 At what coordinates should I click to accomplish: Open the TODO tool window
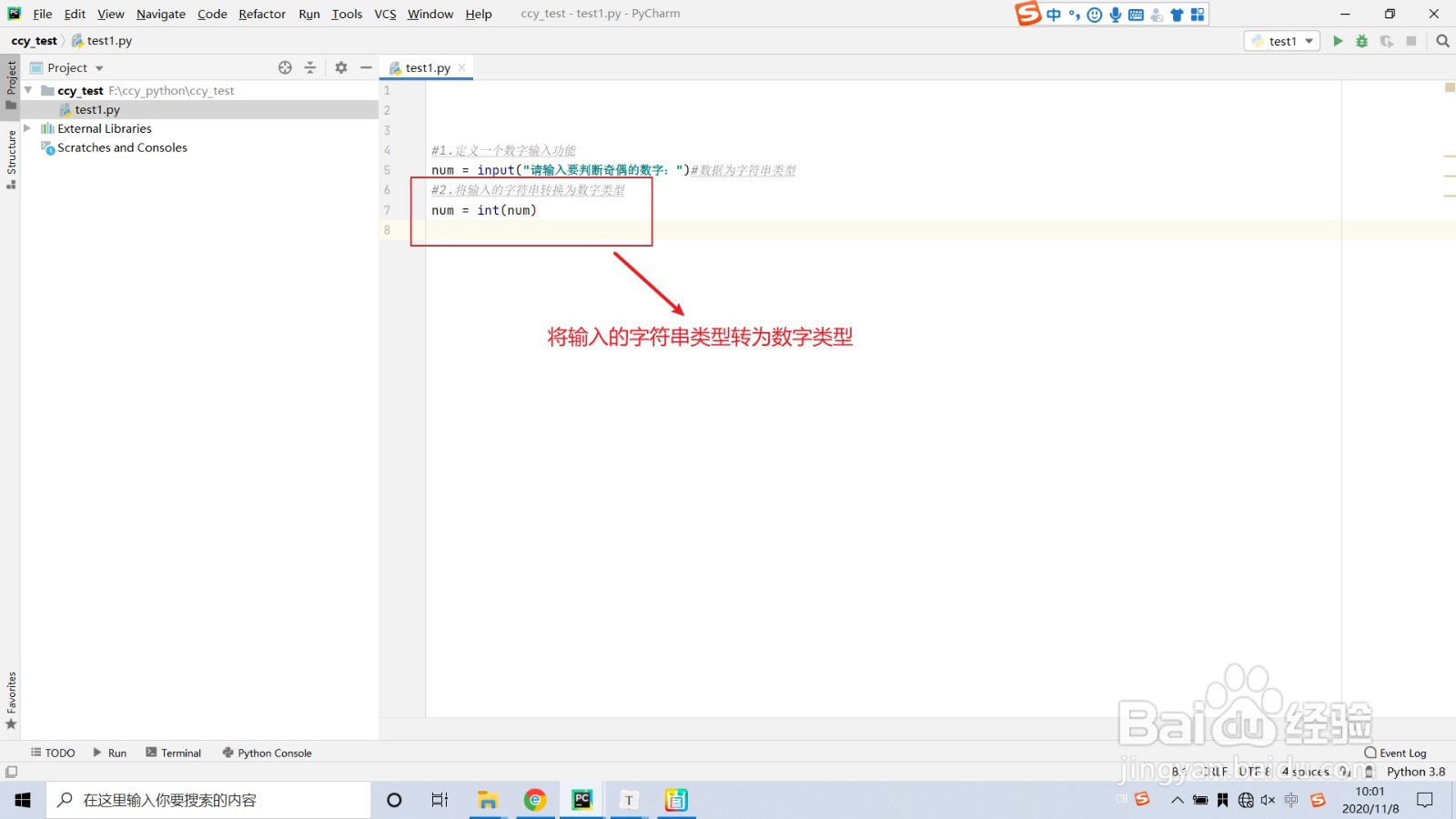53,753
